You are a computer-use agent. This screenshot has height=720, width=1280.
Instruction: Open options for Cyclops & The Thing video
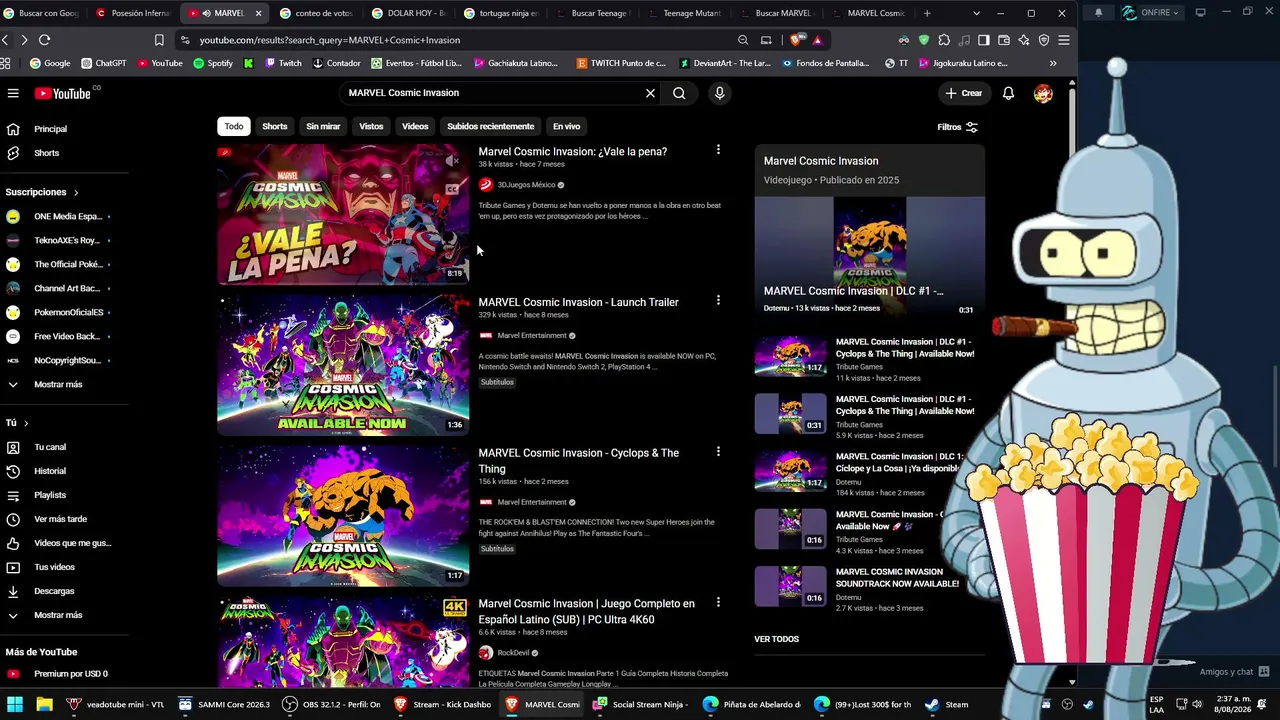tap(718, 452)
